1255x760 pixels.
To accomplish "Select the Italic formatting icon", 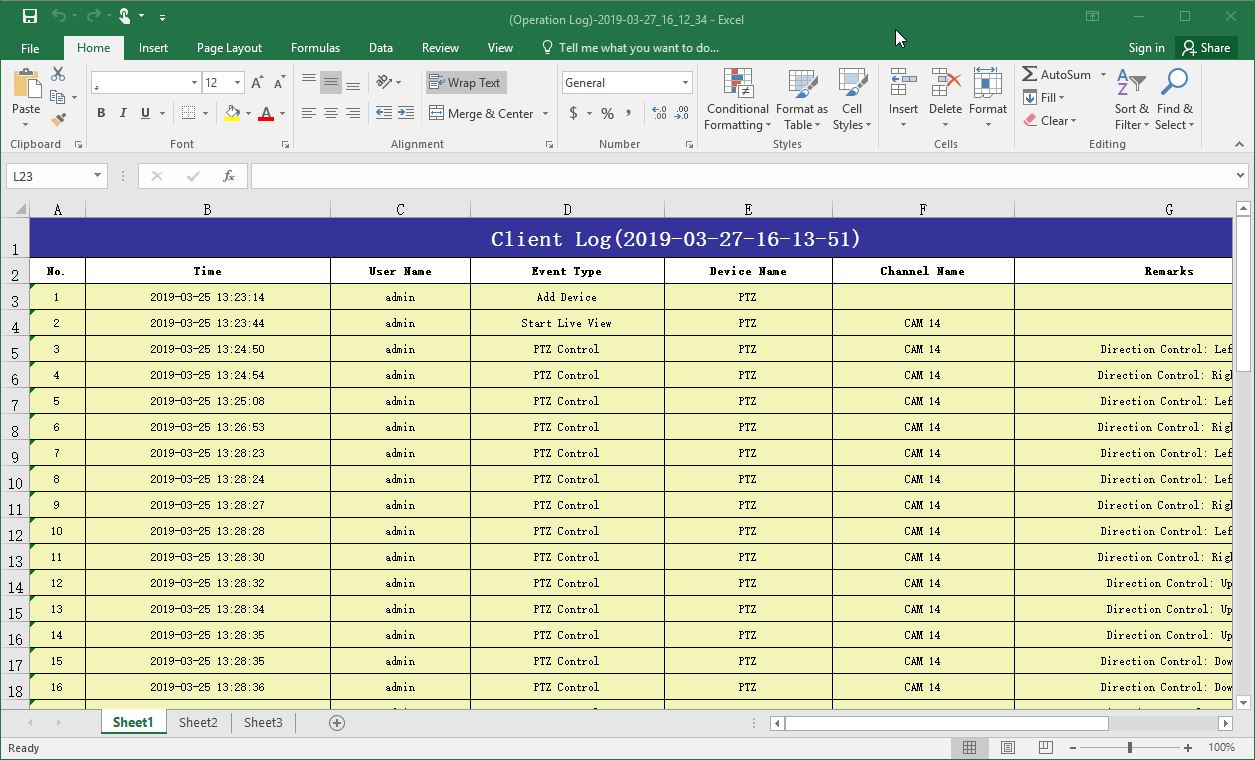I will point(122,113).
